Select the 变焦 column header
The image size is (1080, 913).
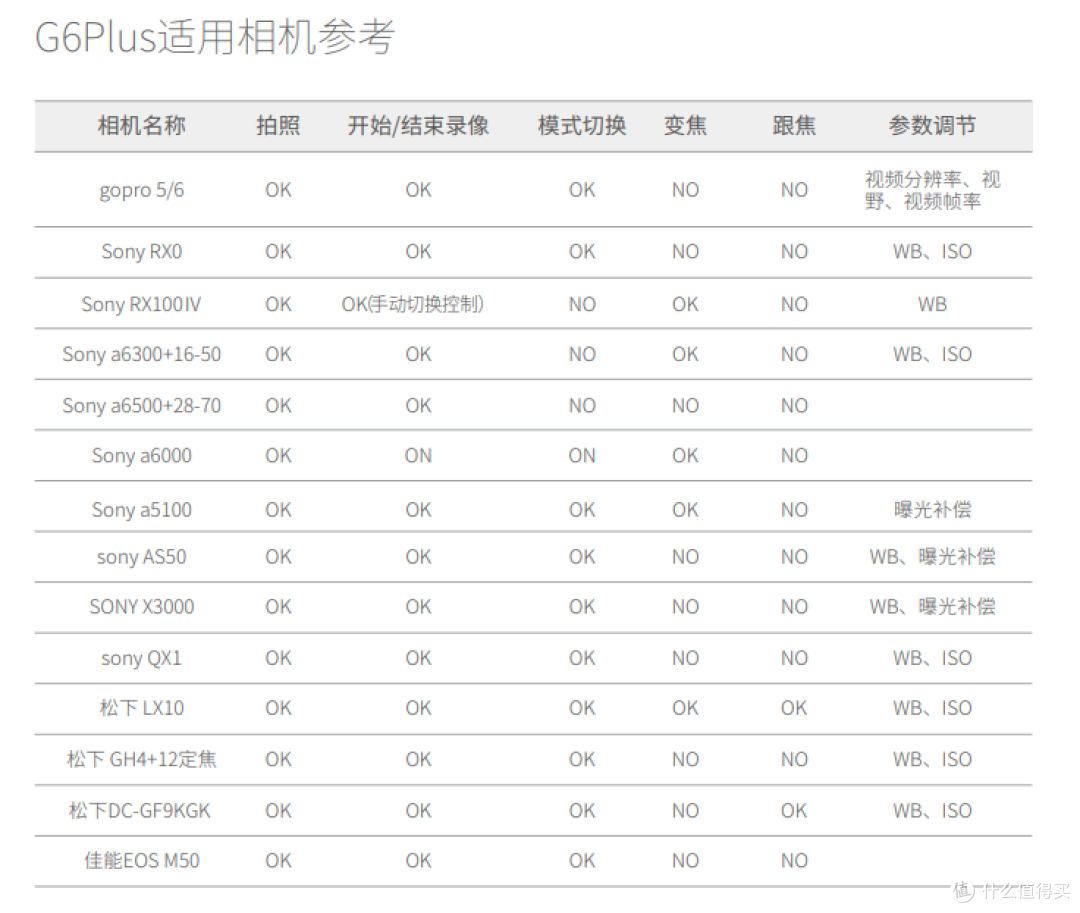coord(685,126)
